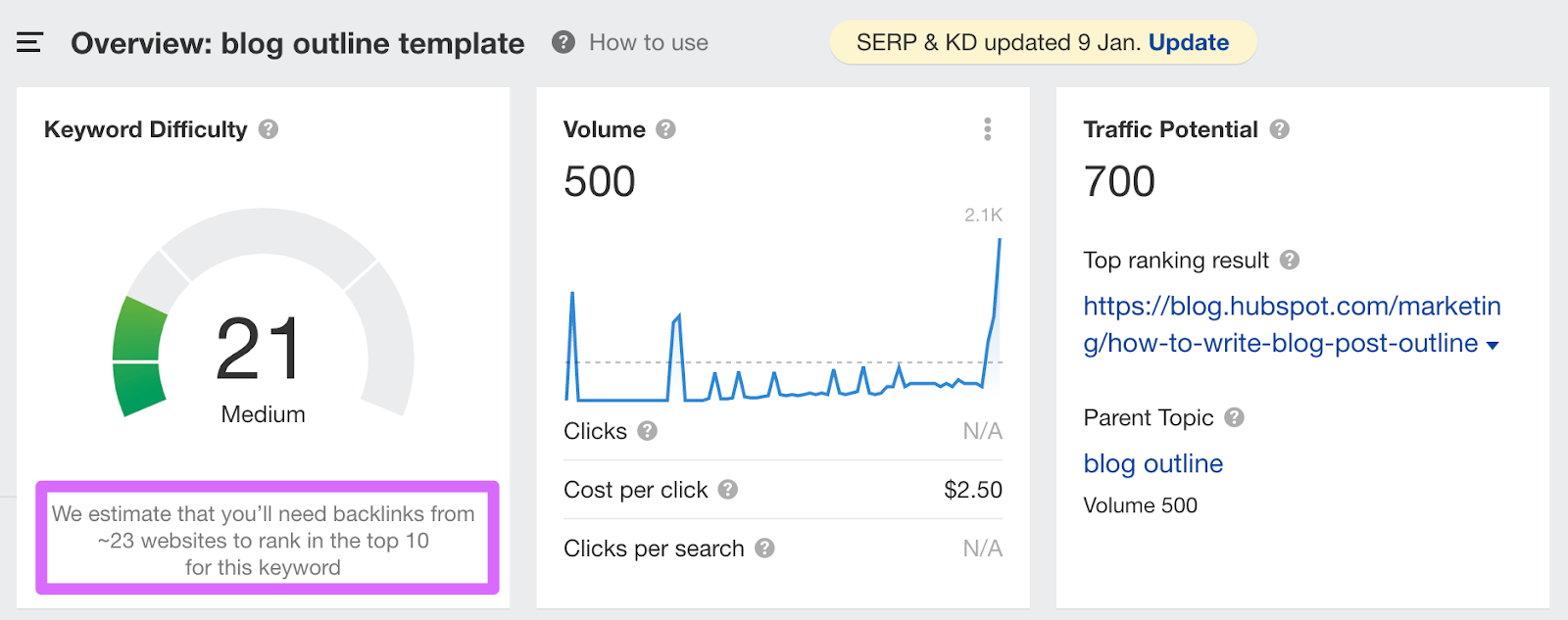The width and height of the screenshot is (1568, 620).
Task: Click the Medium difficulty label
Action: [264, 414]
